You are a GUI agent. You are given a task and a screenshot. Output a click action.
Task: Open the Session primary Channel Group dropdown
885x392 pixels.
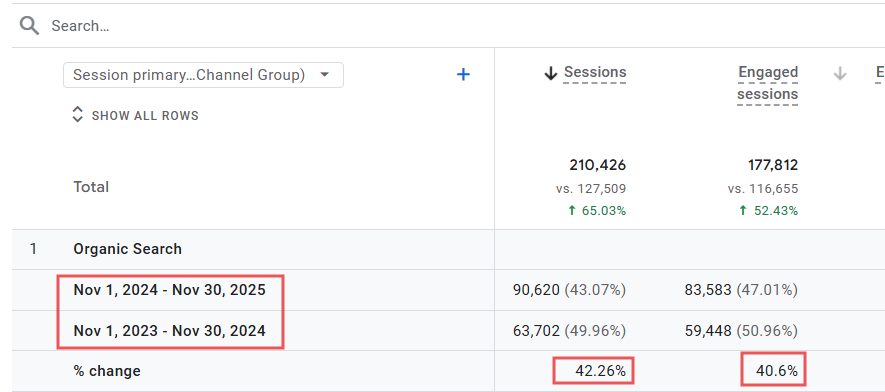tap(203, 75)
